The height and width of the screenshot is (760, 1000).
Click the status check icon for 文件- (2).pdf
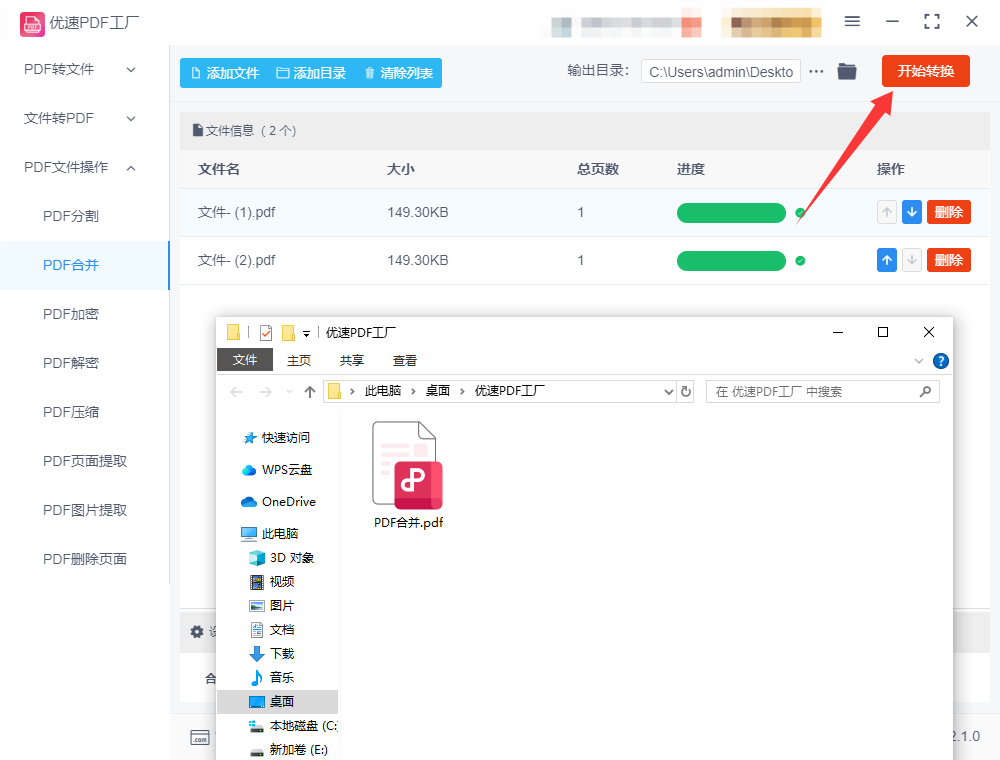coord(800,260)
